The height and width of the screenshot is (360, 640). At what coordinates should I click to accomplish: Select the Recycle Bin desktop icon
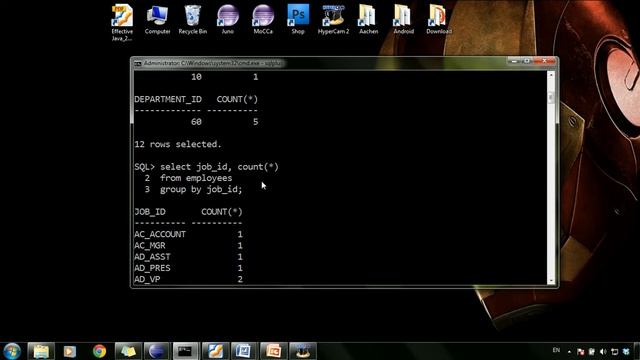[192, 20]
